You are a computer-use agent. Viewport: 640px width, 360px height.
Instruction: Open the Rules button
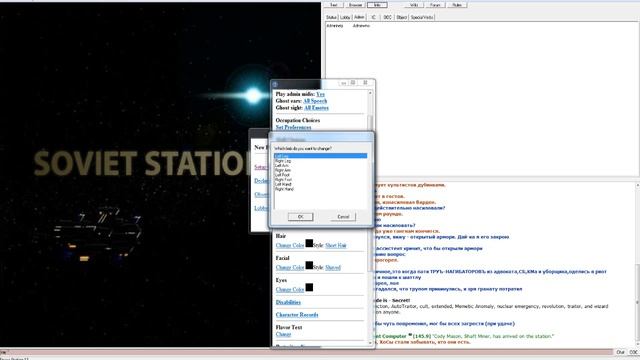point(457,5)
